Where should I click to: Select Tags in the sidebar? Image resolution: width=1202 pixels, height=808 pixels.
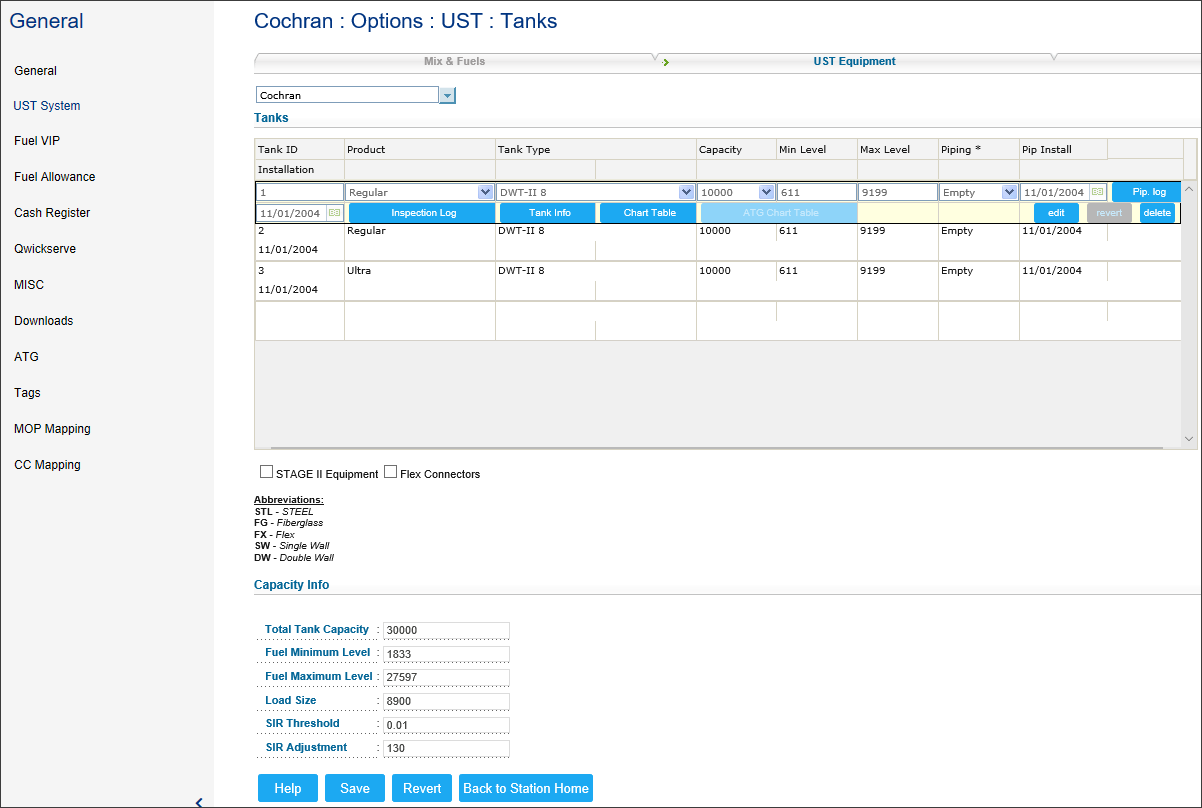pyautogui.click(x=28, y=393)
